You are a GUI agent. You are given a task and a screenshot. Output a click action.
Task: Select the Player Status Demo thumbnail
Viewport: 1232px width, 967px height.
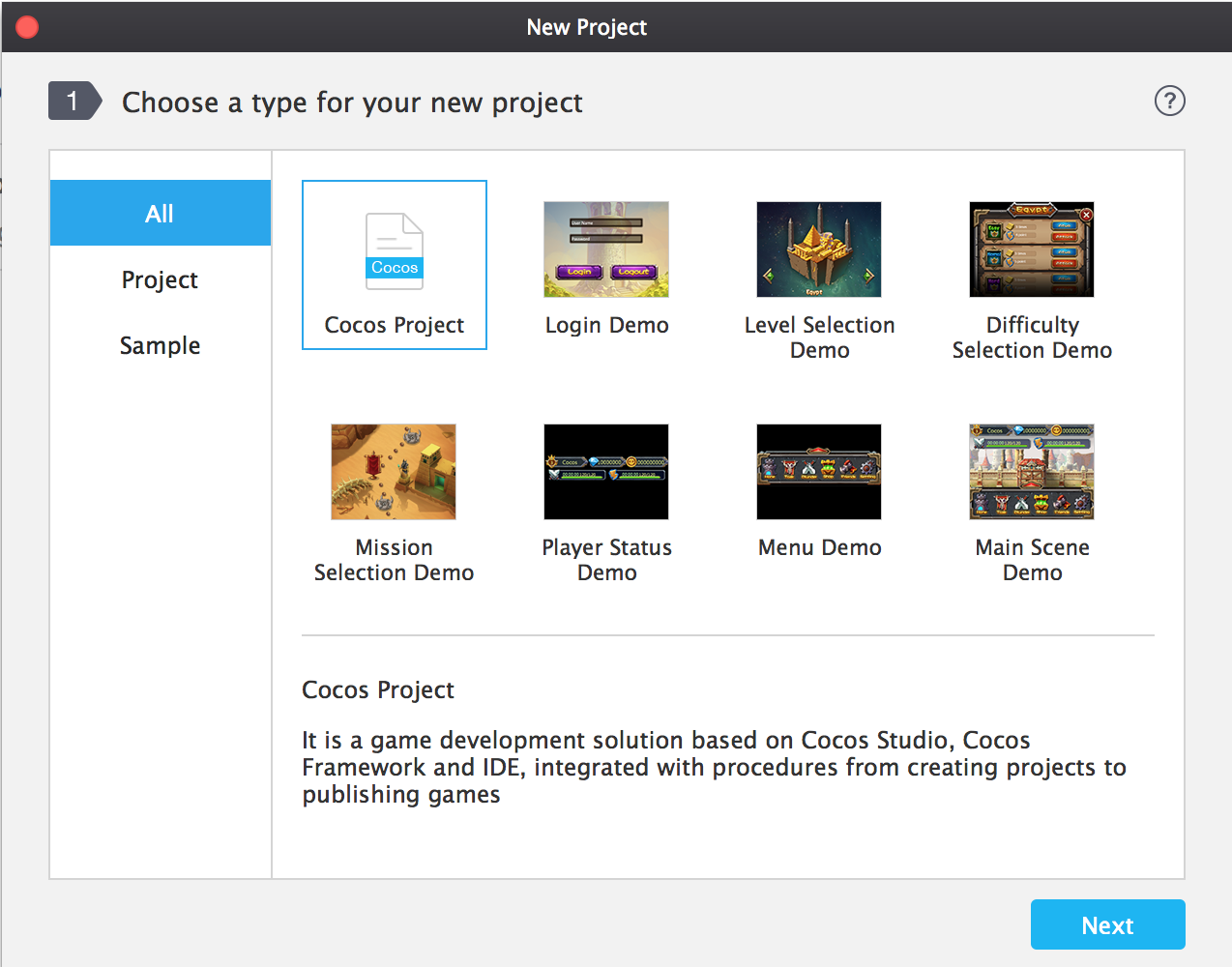(x=606, y=472)
